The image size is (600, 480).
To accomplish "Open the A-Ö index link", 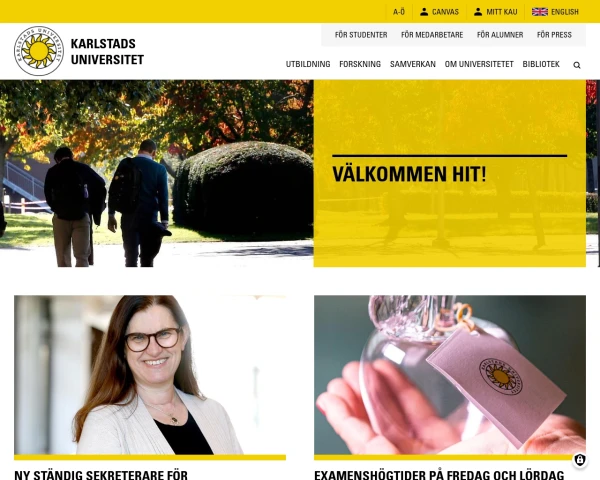I will [399, 12].
